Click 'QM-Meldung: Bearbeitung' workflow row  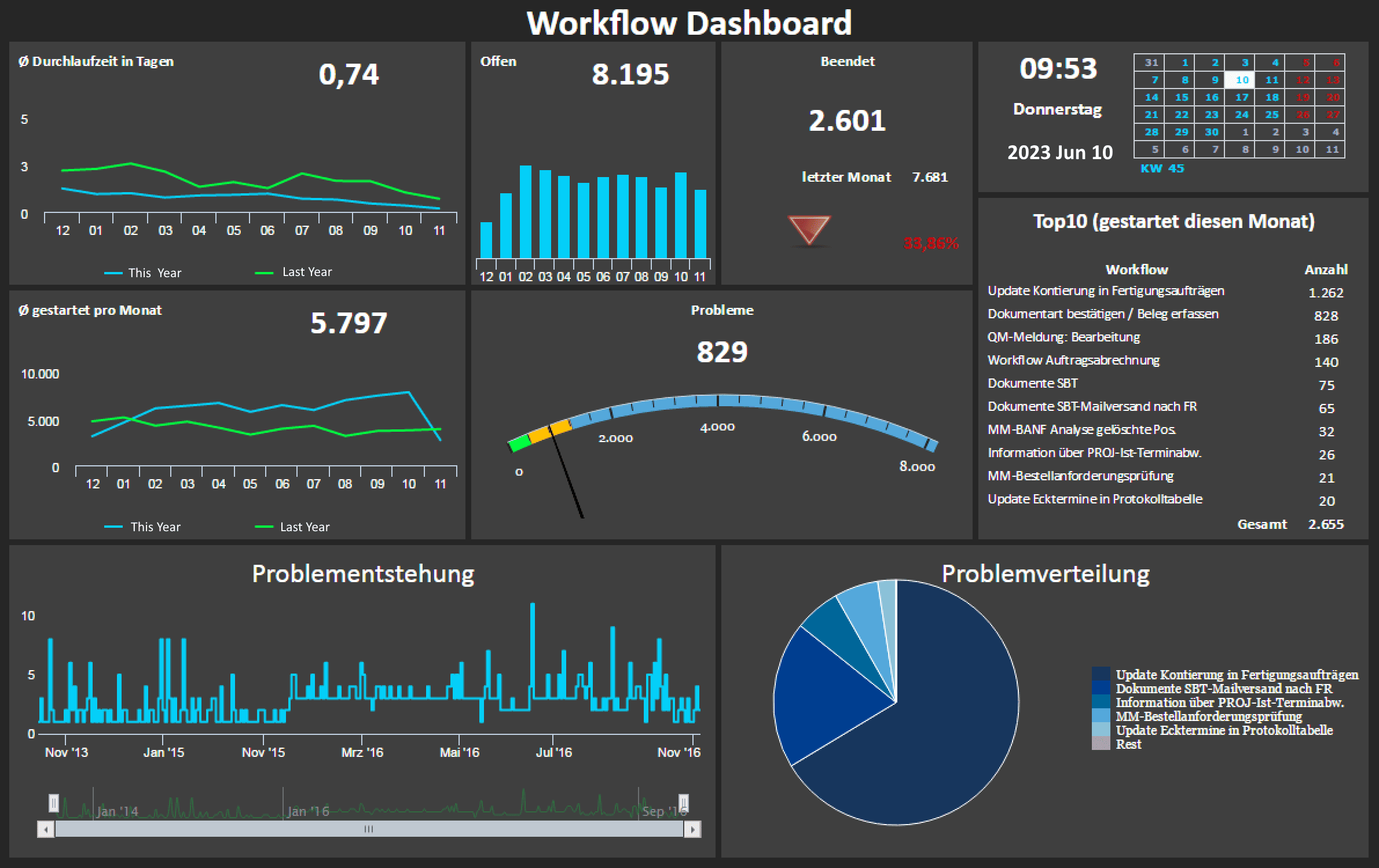1063,337
